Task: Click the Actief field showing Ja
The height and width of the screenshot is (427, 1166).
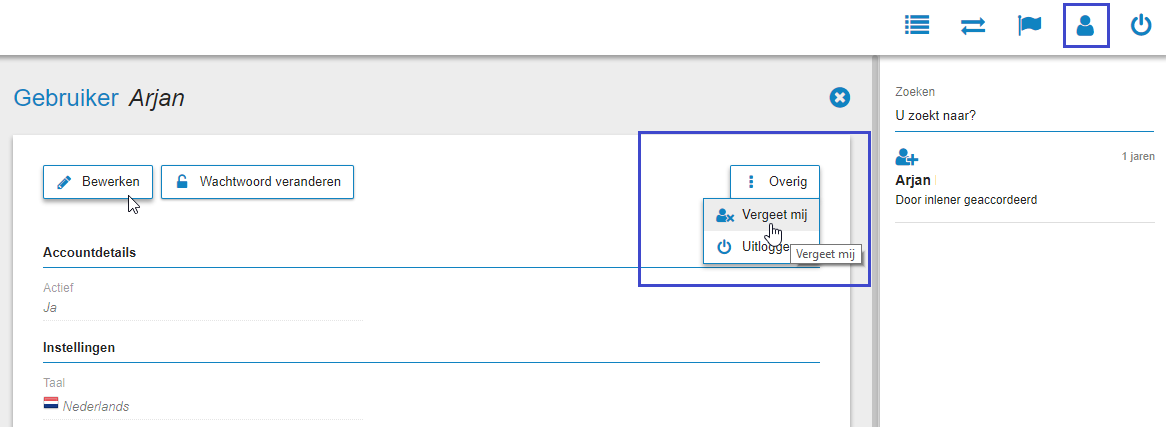Action: [203, 300]
